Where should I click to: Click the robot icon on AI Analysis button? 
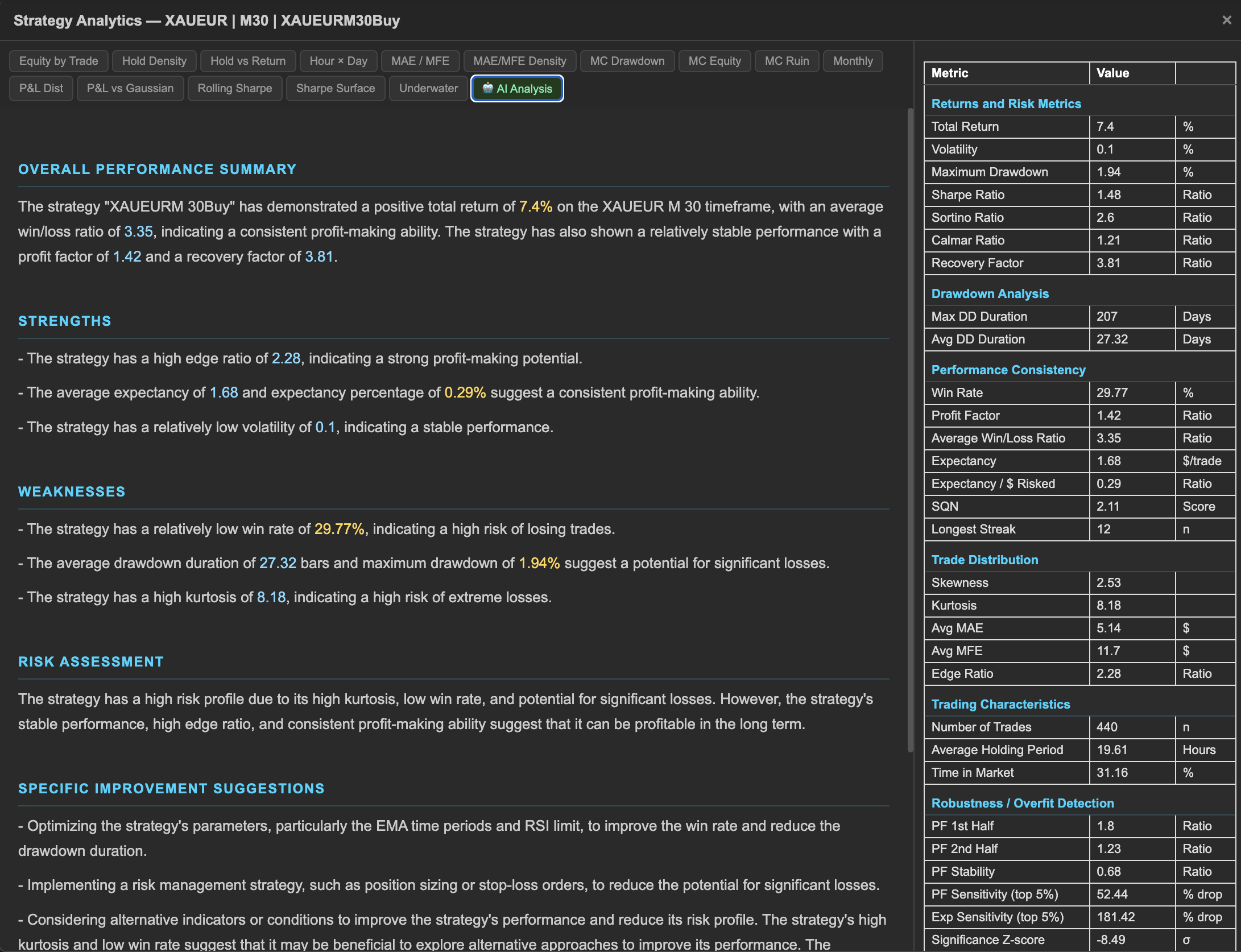point(488,89)
